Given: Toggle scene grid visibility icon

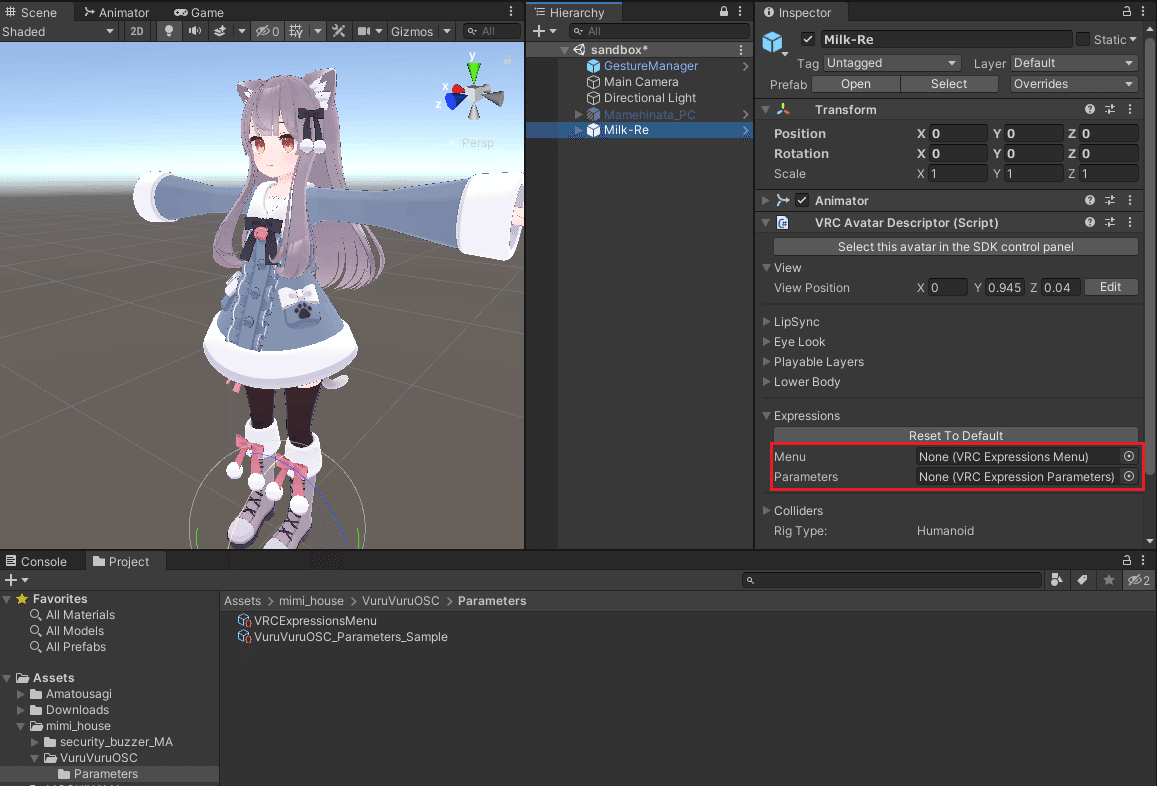Looking at the screenshot, I should coord(296,31).
